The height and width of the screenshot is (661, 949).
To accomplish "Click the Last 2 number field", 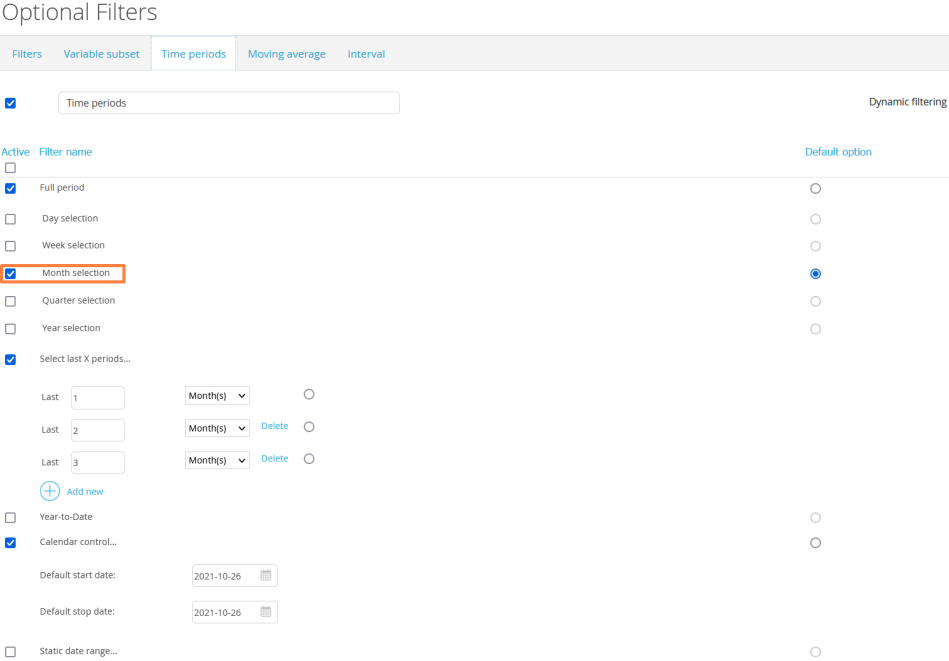I will (x=97, y=430).
